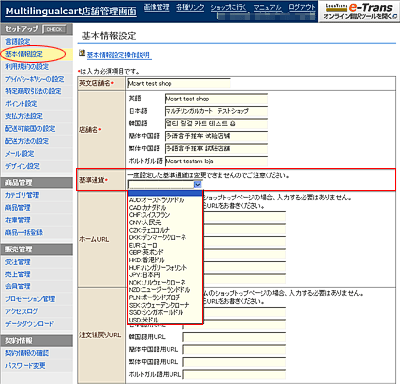Click the 簡体中国語用URL order-return field
Viewport: 400px width, 384px height.
[234, 350]
